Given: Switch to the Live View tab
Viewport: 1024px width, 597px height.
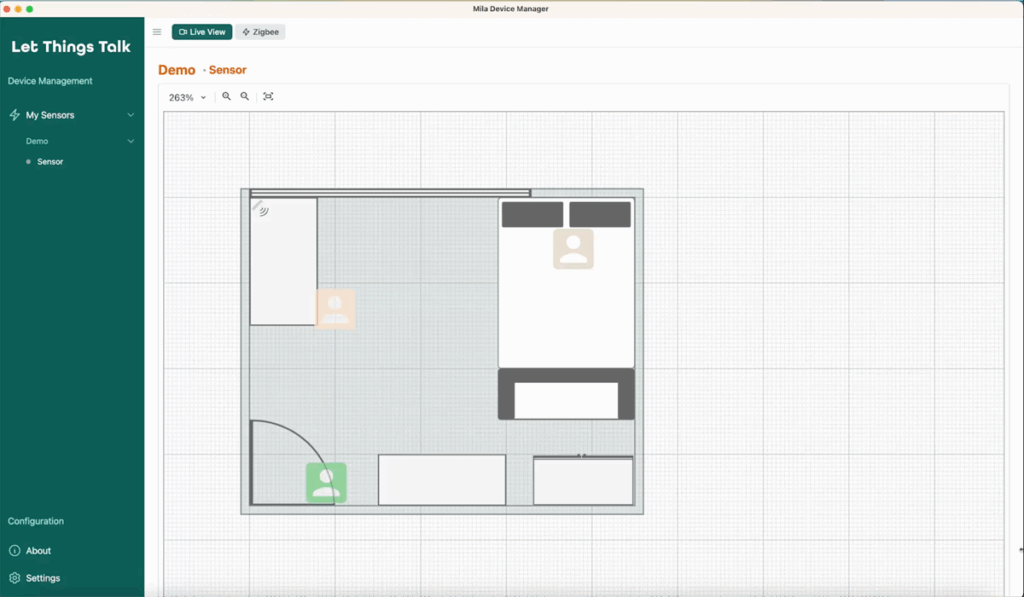Looking at the screenshot, I should pyautogui.click(x=202, y=32).
